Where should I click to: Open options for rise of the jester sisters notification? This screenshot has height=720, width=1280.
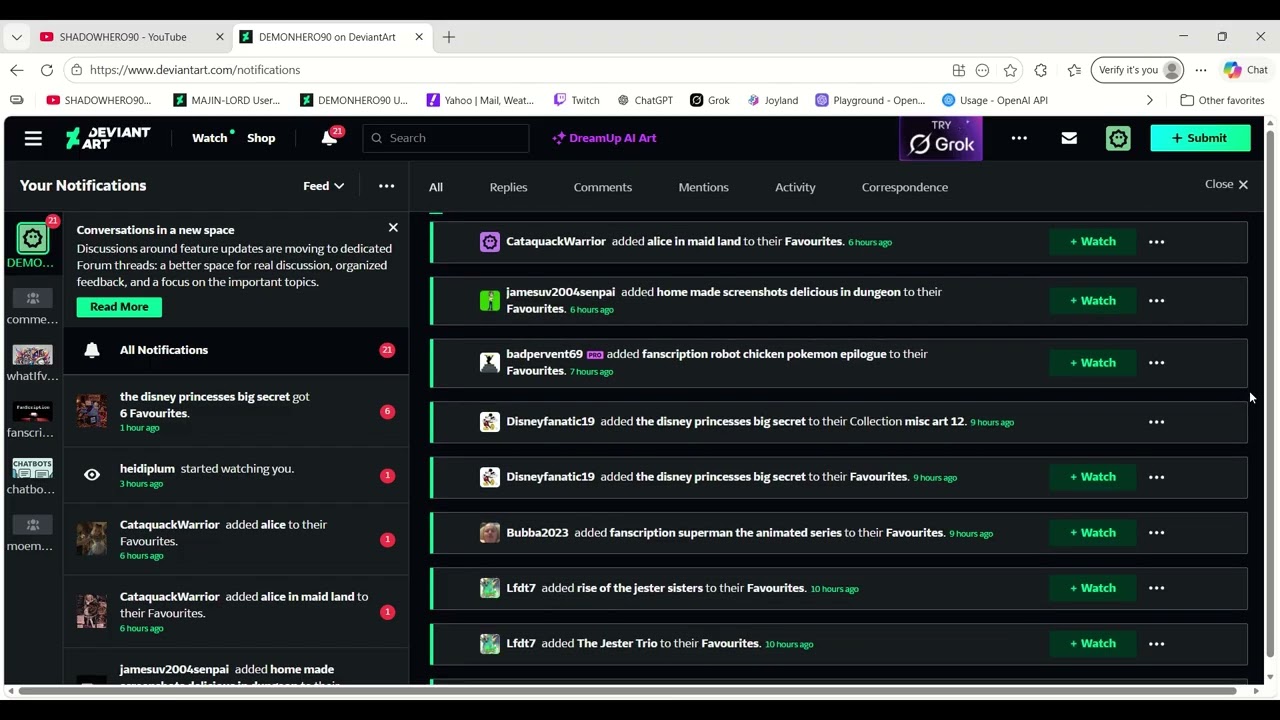pyautogui.click(x=1156, y=588)
